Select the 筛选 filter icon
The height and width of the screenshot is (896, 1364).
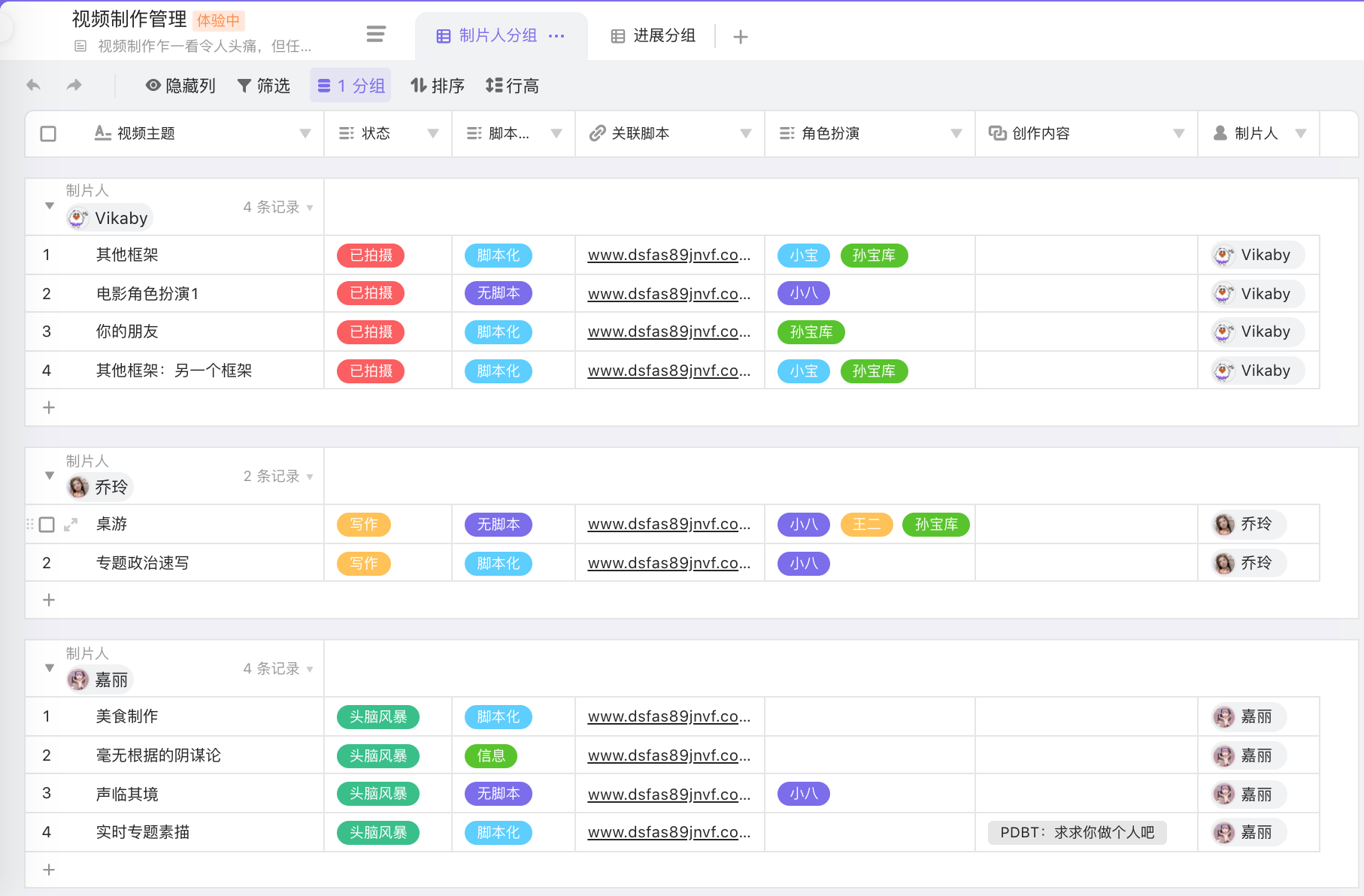coord(244,85)
